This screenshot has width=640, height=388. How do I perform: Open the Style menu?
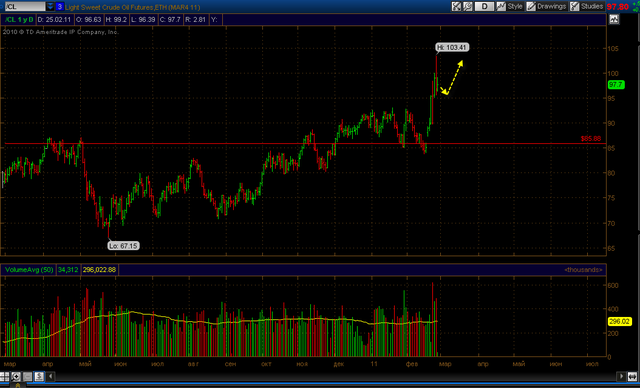pyautogui.click(x=510, y=7)
